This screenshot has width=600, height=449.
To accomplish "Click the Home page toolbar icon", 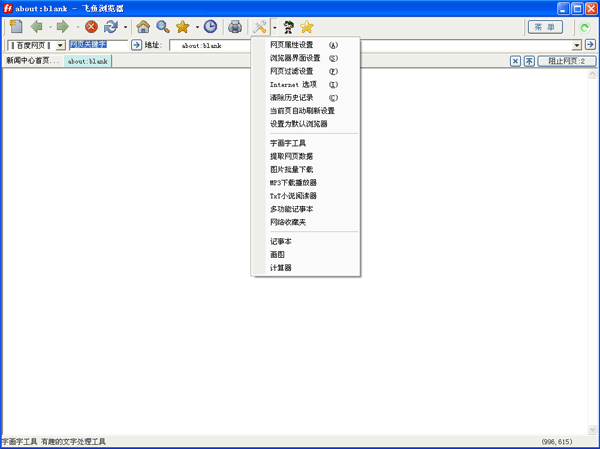I will point(143,27).
